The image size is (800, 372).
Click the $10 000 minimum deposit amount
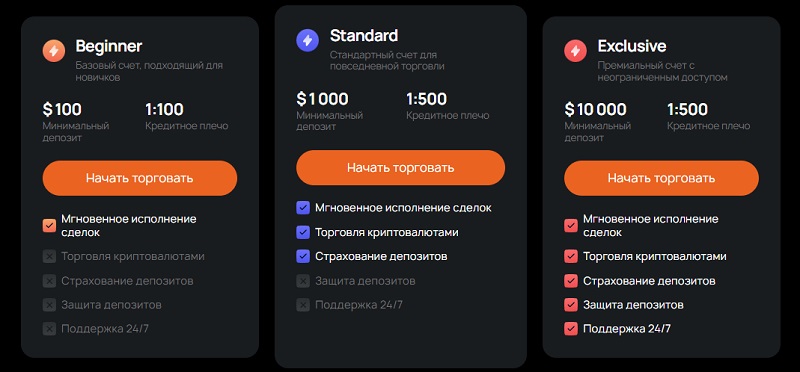pyautogui.click(x=595, y=109)
